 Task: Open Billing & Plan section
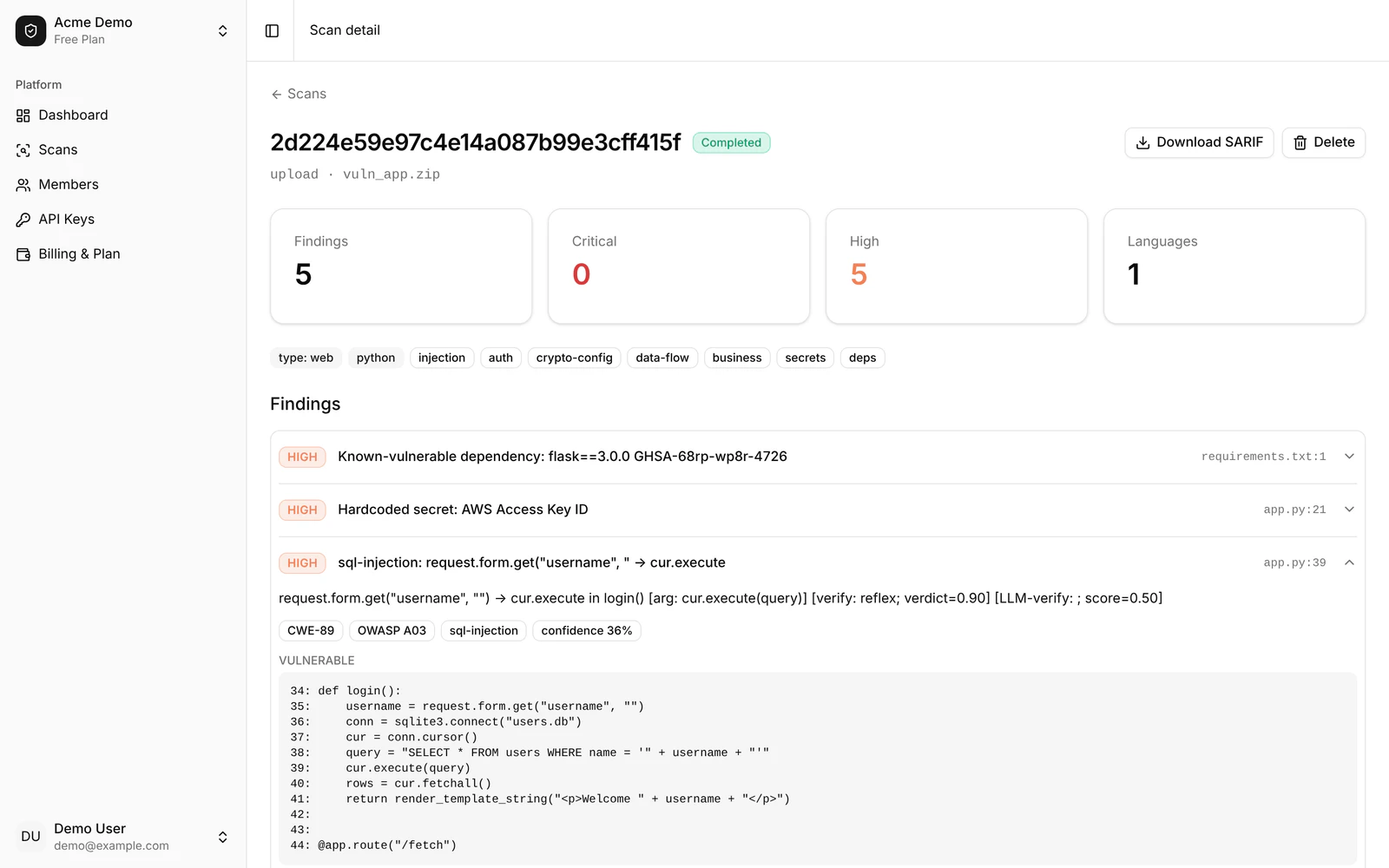123,254
